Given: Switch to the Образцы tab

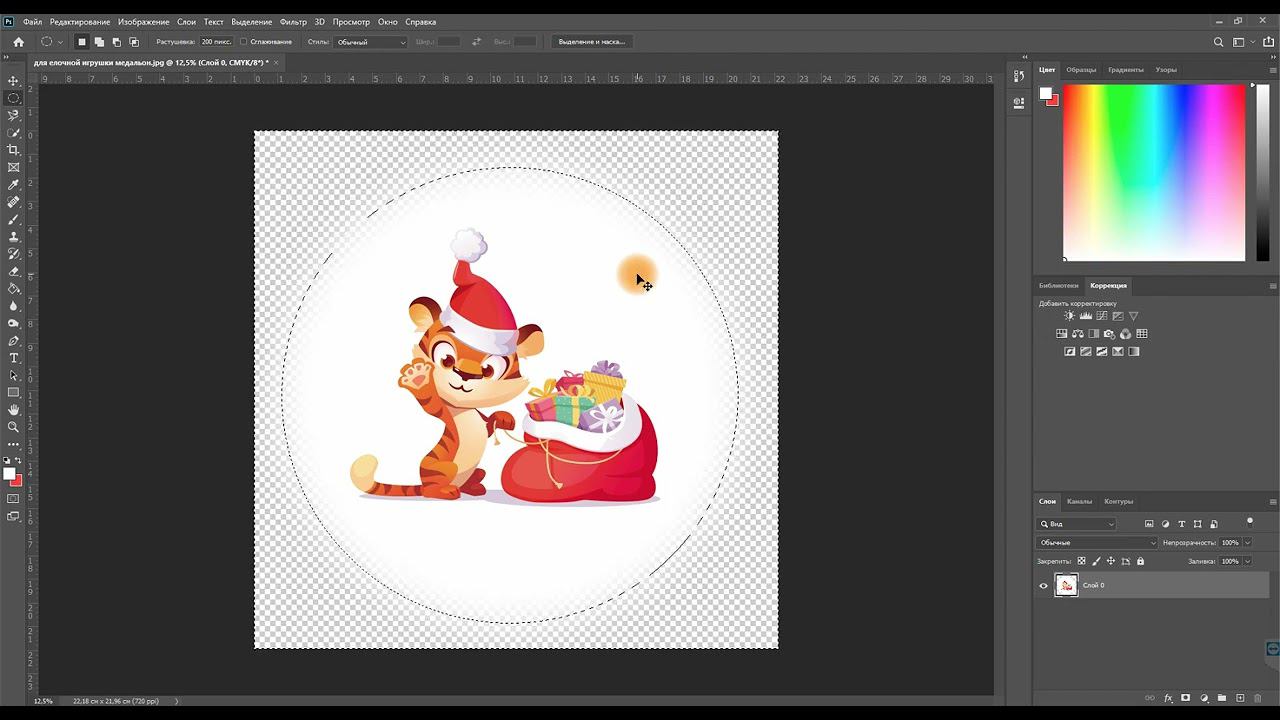Looking at the screenshot, I should (1081, 70).
